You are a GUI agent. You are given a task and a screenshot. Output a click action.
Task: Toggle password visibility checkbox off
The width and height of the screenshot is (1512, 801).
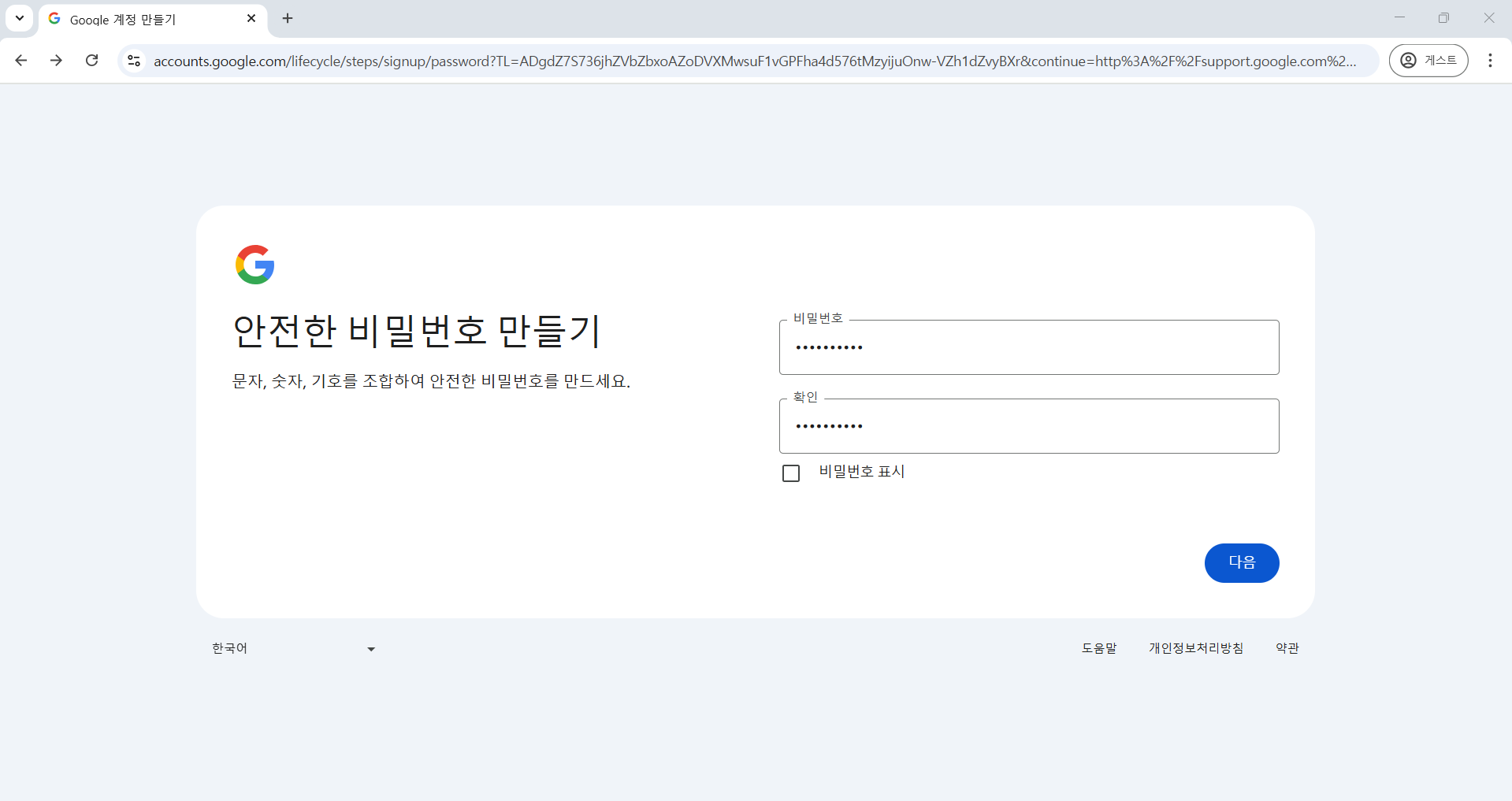[791, 473]
